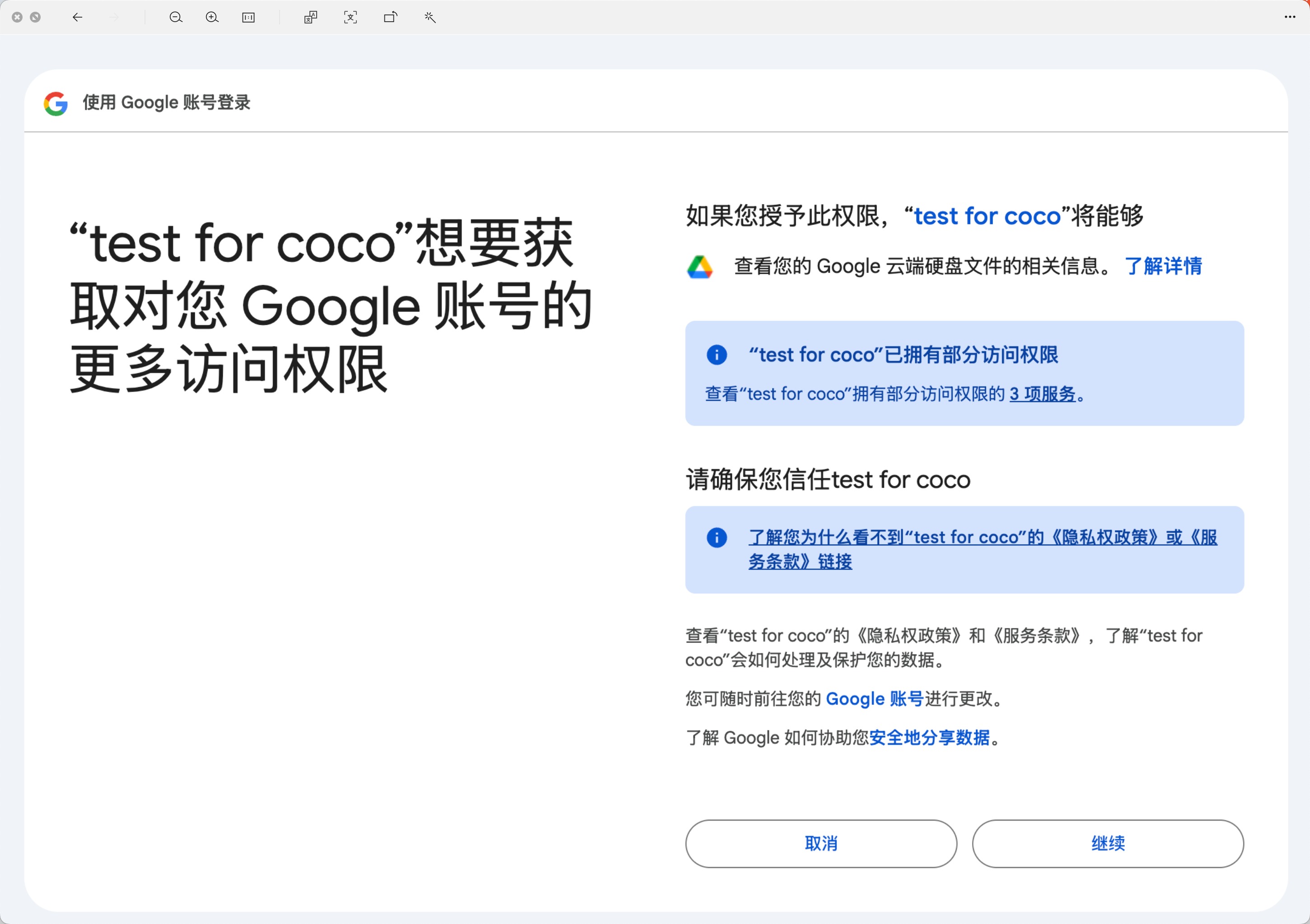Click the zoom out magnifier icon
The image size is (1310, 924).
[x=176, y=17]
